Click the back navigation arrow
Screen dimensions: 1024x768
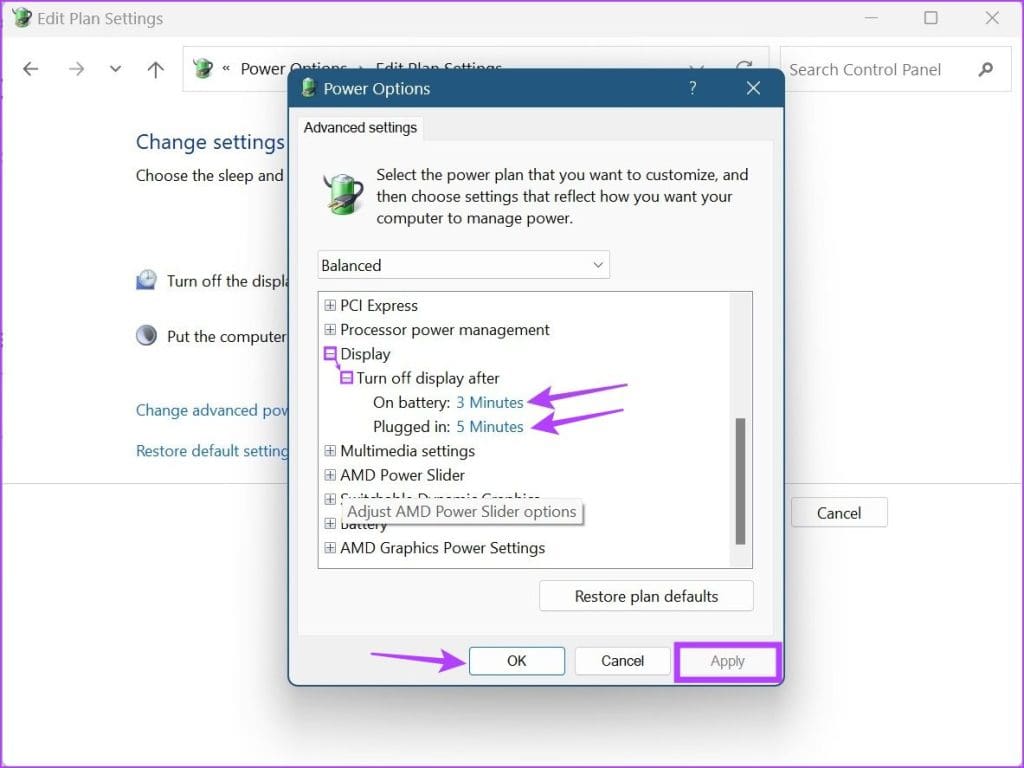[x=30, y=68]
